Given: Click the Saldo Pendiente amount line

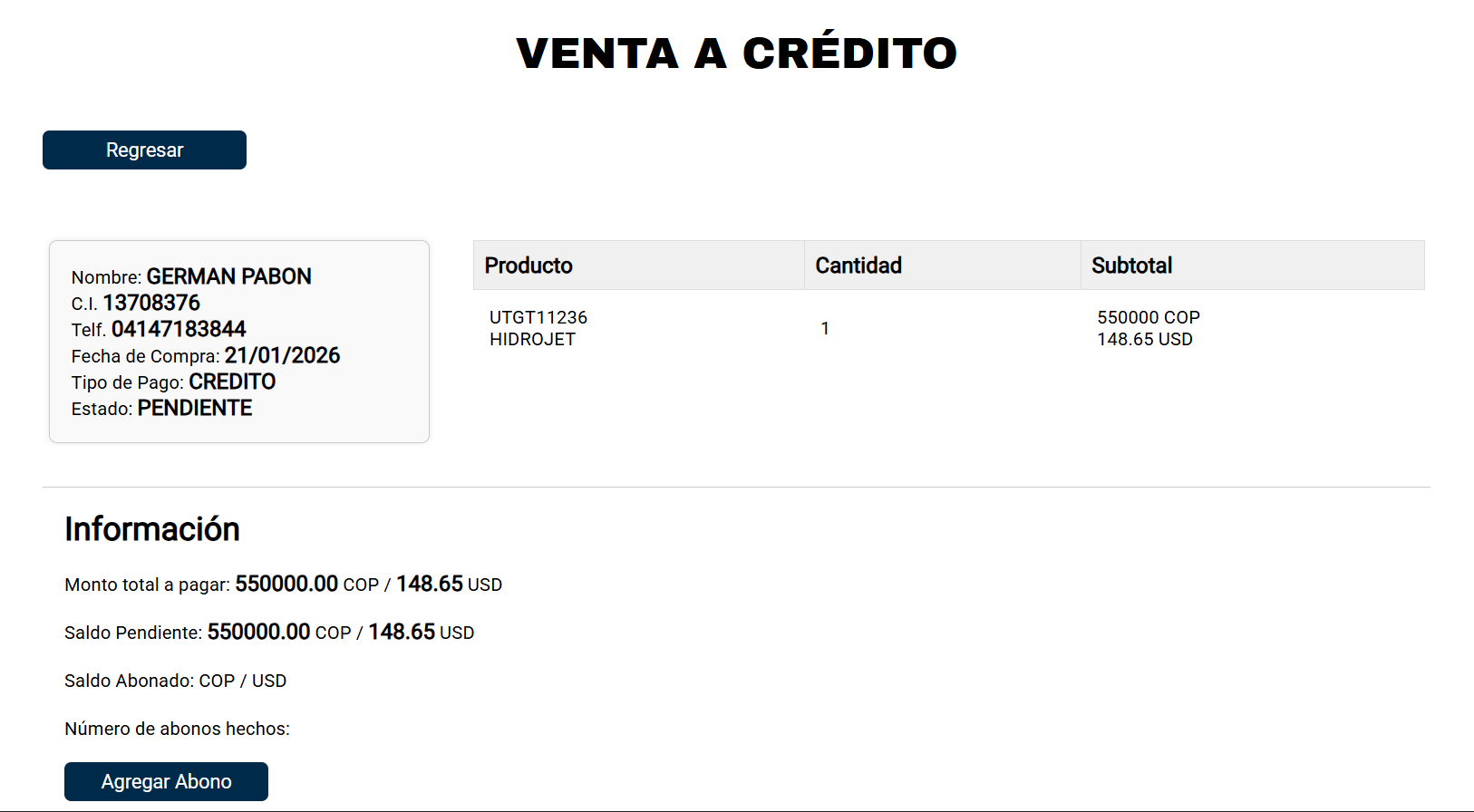Looking at the screenshot, I should click(269, 633).
